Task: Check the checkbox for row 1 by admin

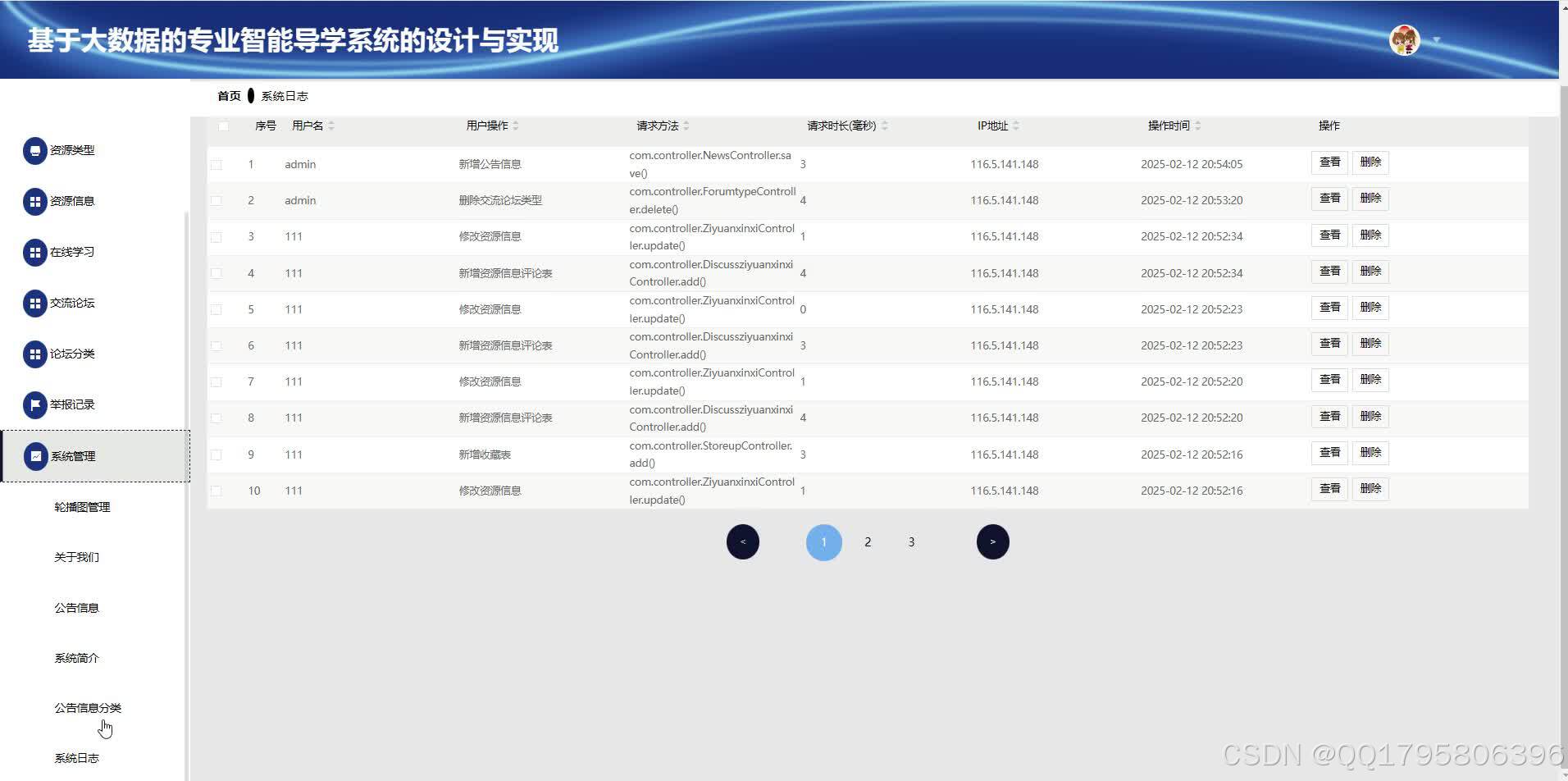Action: [217, 164]
